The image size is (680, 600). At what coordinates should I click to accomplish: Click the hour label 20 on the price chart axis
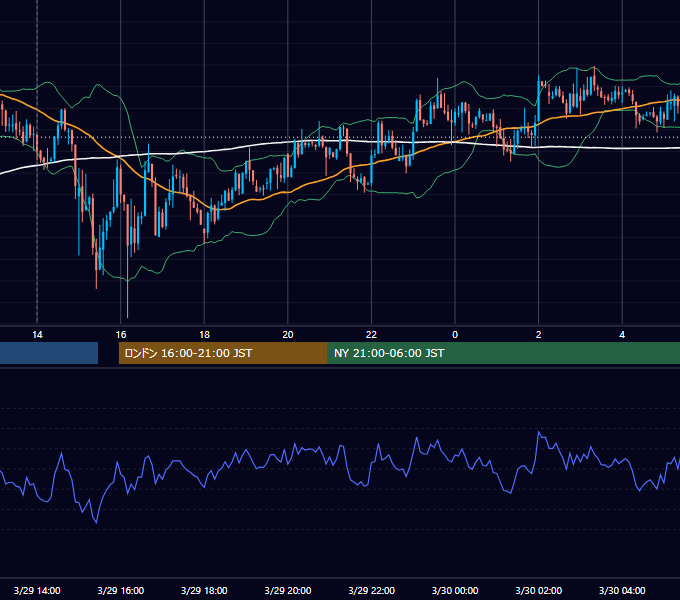pos(288,335)
